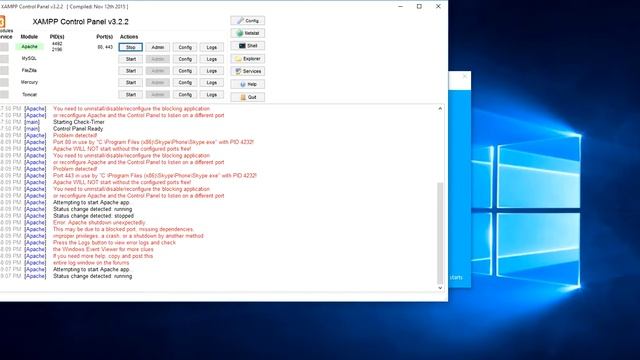640x360 pixels.
Task: Toggle the FileZilla service checkbox
Action: (x=4, y=71)
